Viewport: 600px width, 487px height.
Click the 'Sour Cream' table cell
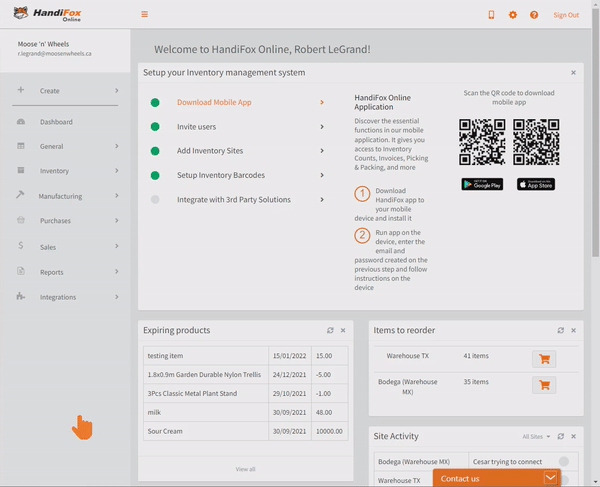pos(206,431)
